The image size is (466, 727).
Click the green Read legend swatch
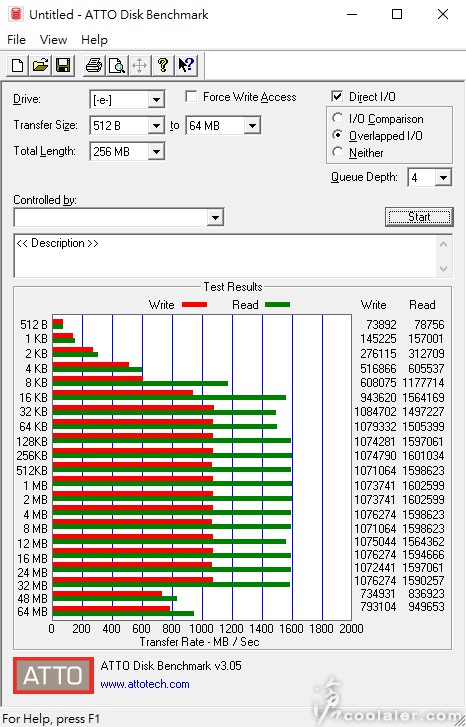pyautogui.click(x=277, y=305)
